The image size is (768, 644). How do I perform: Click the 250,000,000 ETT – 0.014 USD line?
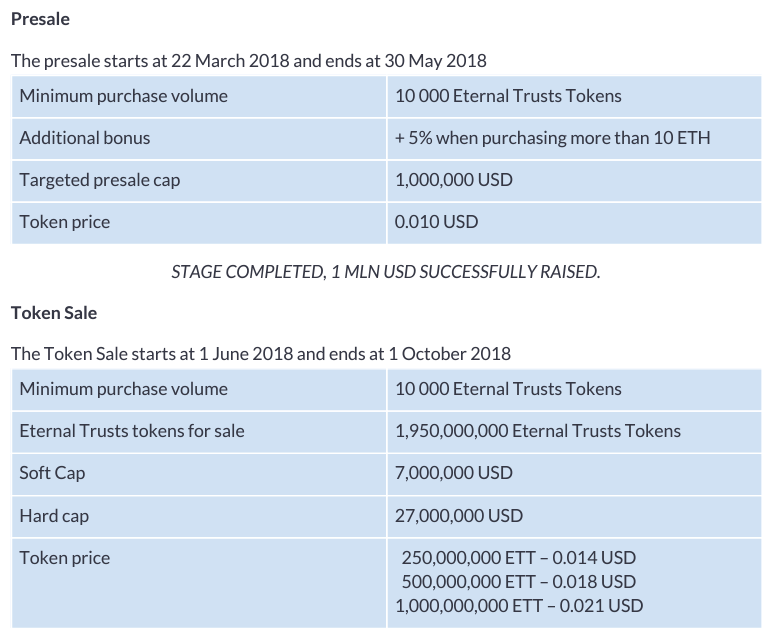(518, 558)
